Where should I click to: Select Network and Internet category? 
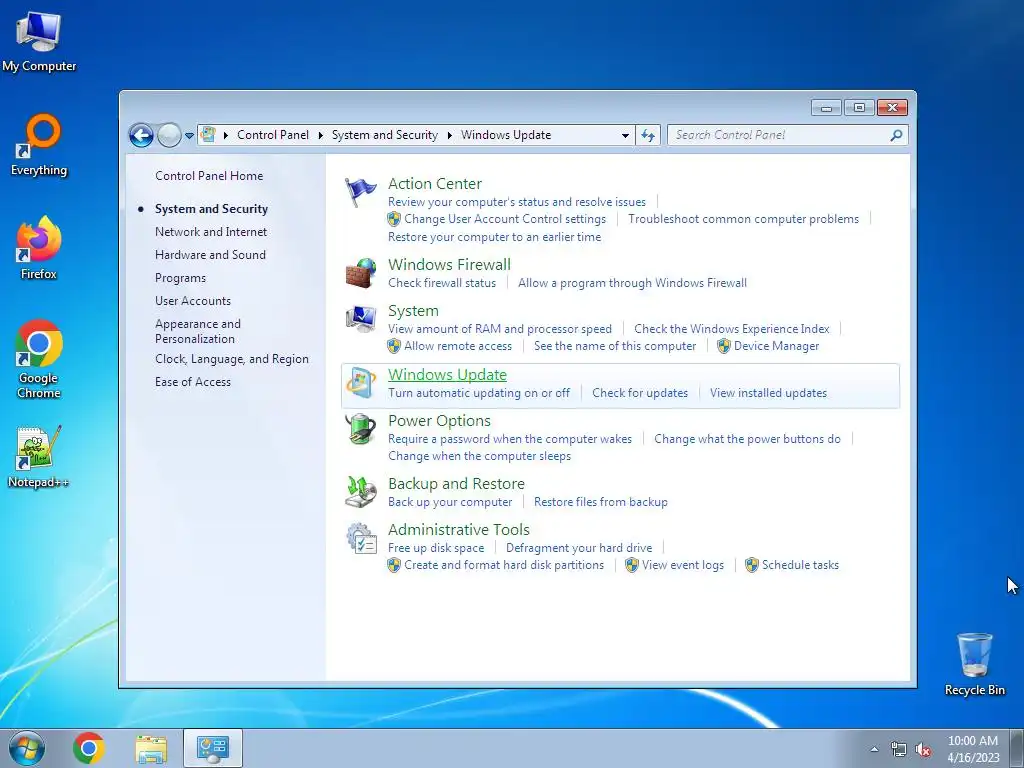click(x=211, y=232)
